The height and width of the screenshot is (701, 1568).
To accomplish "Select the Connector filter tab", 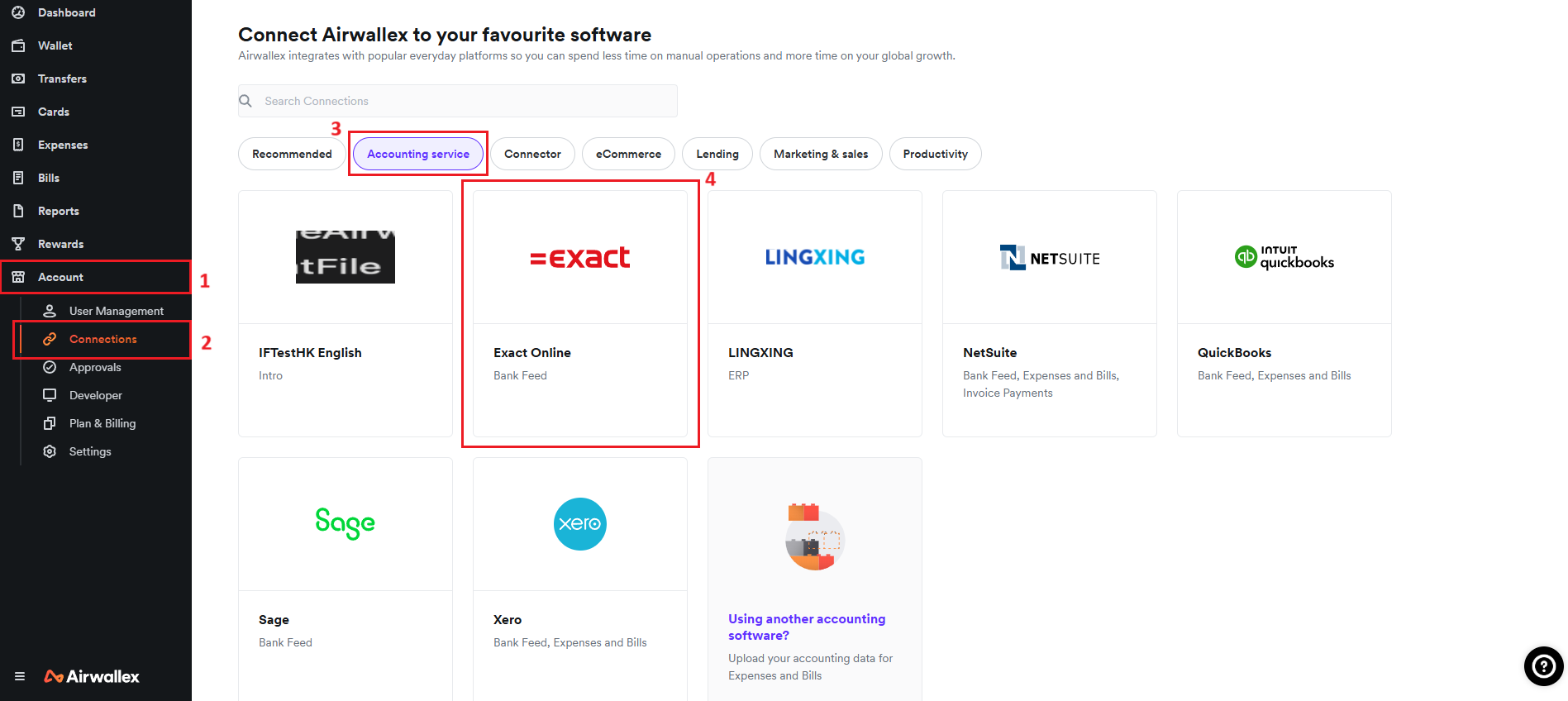I will (x=532, y=154).
